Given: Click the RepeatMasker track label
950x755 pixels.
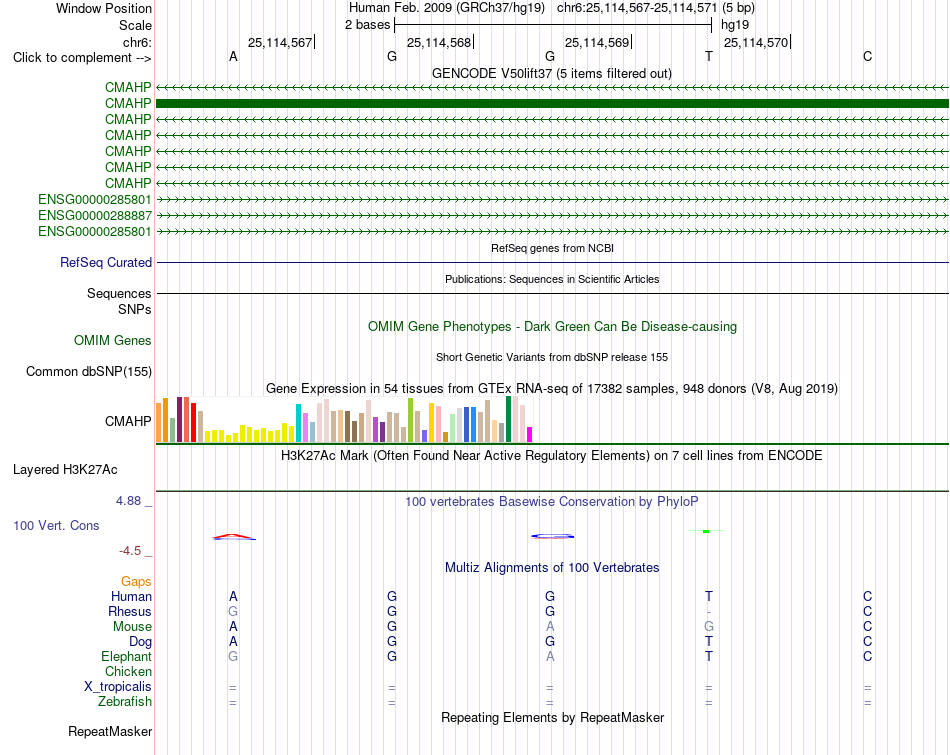Looking at the screenshot, I should pyautogui.click(x=110, y=731).
